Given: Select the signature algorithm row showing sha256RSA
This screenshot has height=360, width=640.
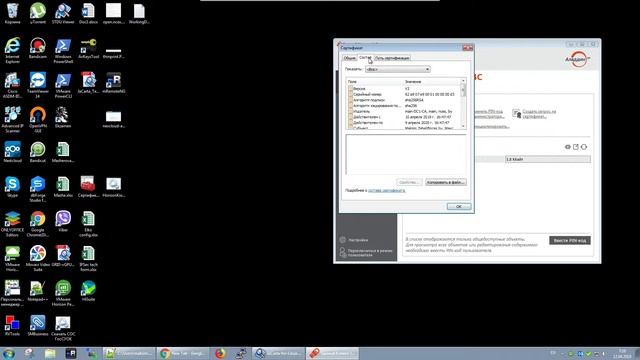Looking at the screenshot, I should pyautogui.click(x=405, y=100).
